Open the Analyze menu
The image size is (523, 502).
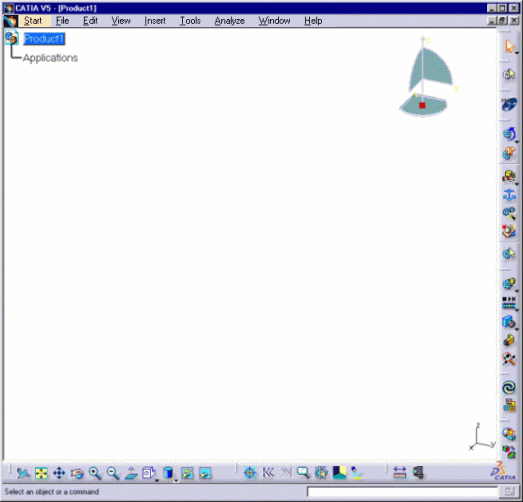pos(230,21)
